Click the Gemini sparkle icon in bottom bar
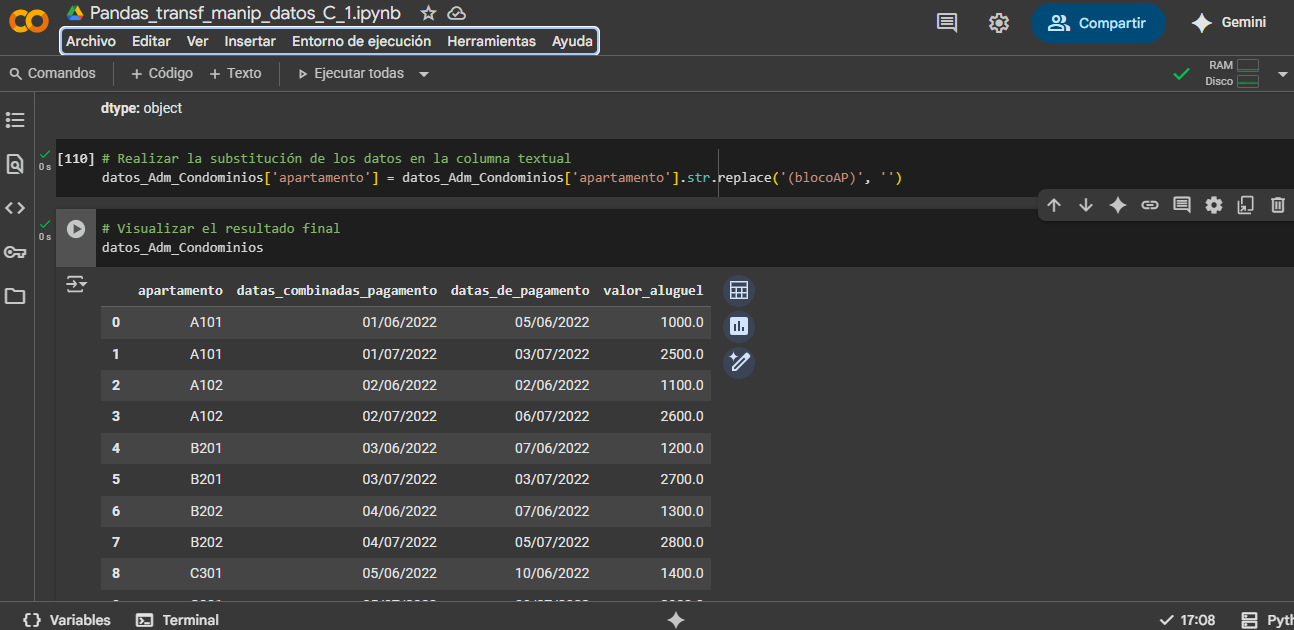 (676, 620)
